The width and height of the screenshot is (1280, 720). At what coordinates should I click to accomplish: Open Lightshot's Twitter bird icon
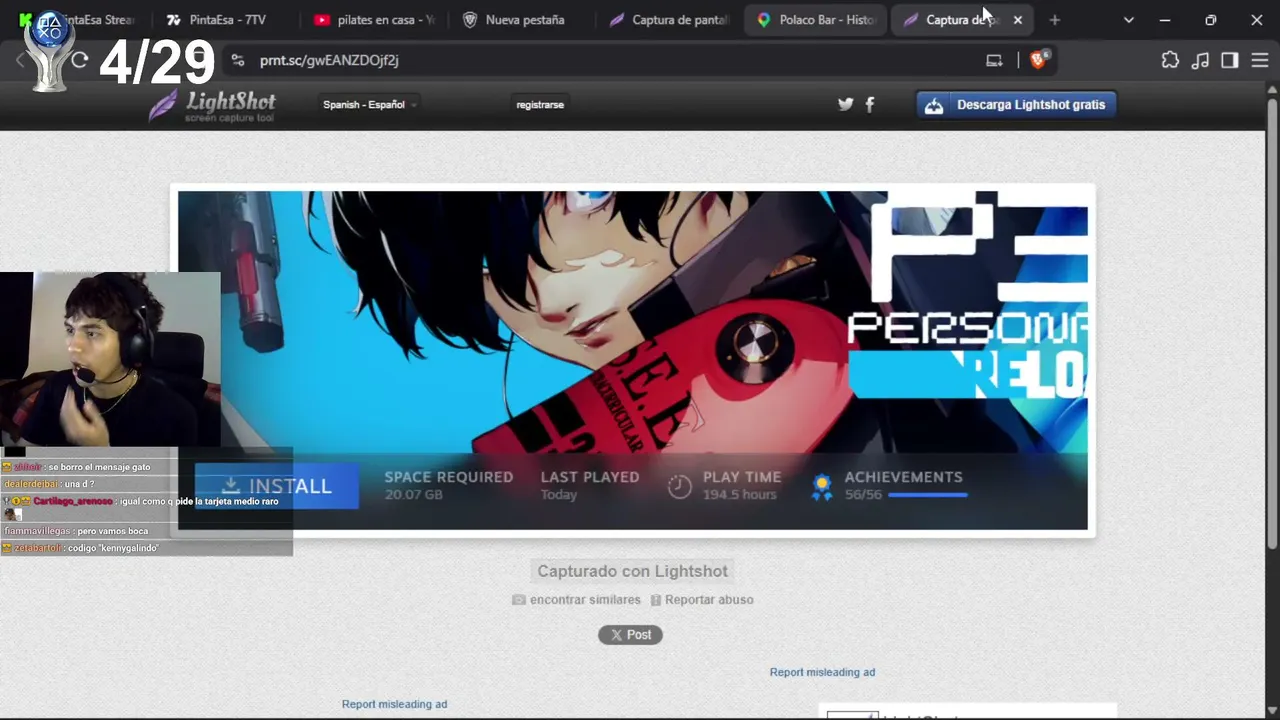pyautogui.click(x=846, y=104)
